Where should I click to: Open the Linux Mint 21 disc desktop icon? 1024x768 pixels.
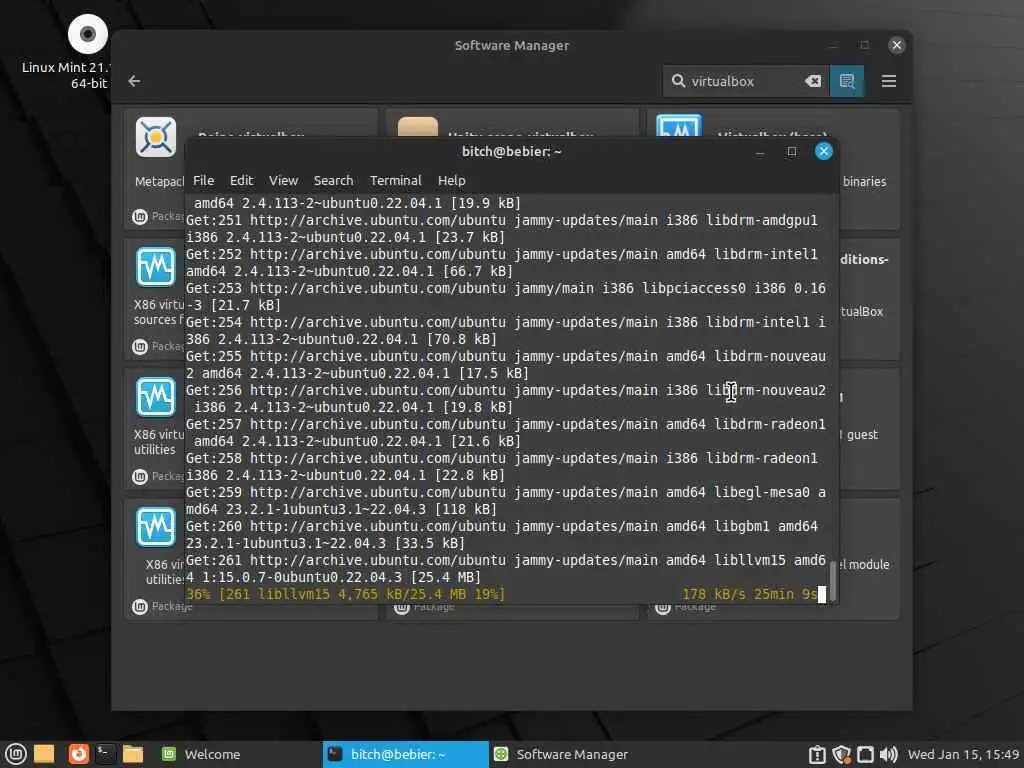pyautogui.click(x=88, y=34)
